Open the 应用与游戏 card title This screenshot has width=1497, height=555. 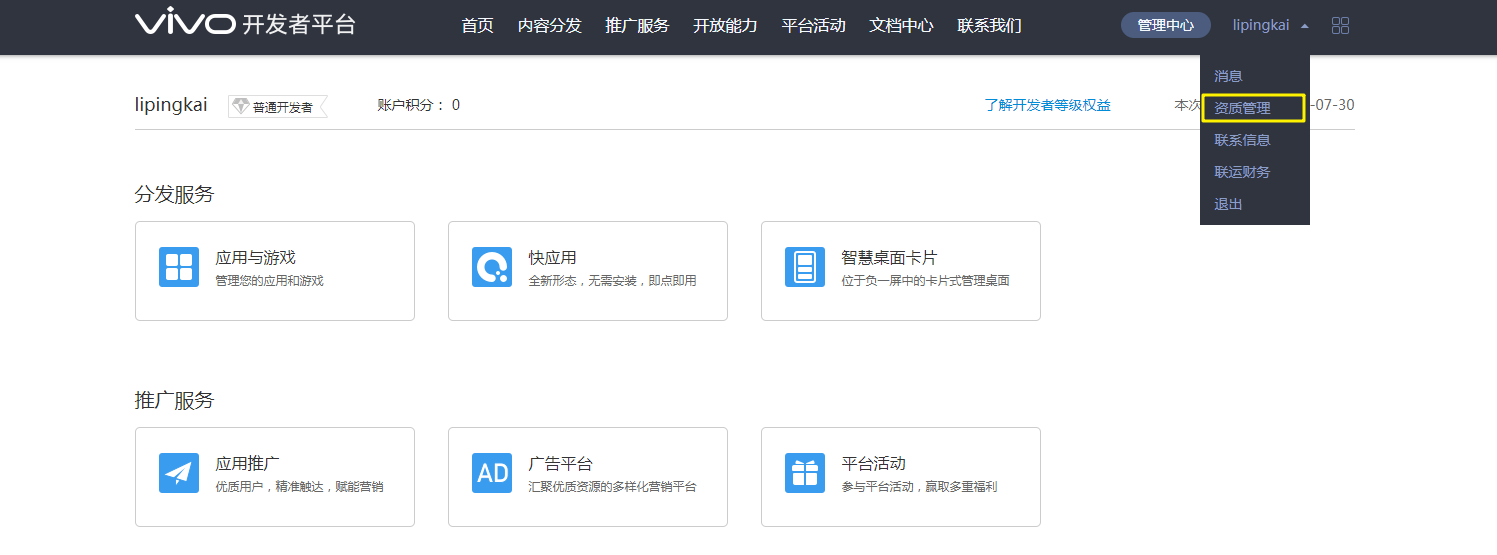coord(255,258)
